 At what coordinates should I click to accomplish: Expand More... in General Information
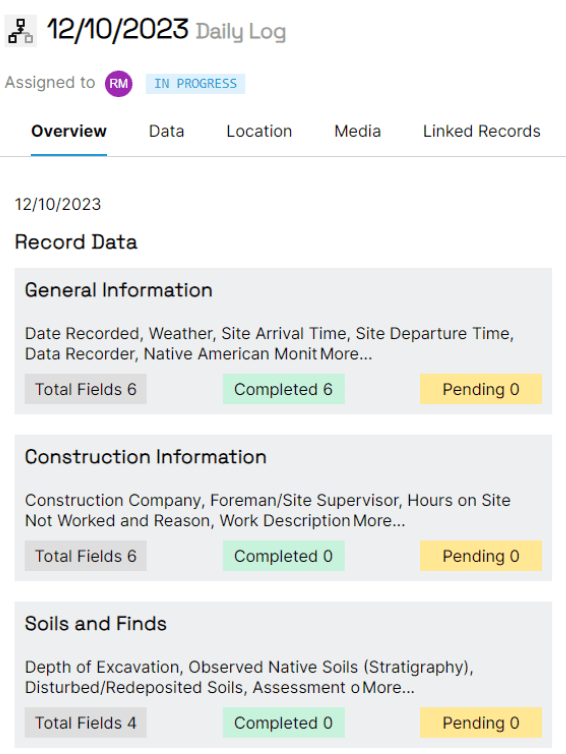pos(346,354)
